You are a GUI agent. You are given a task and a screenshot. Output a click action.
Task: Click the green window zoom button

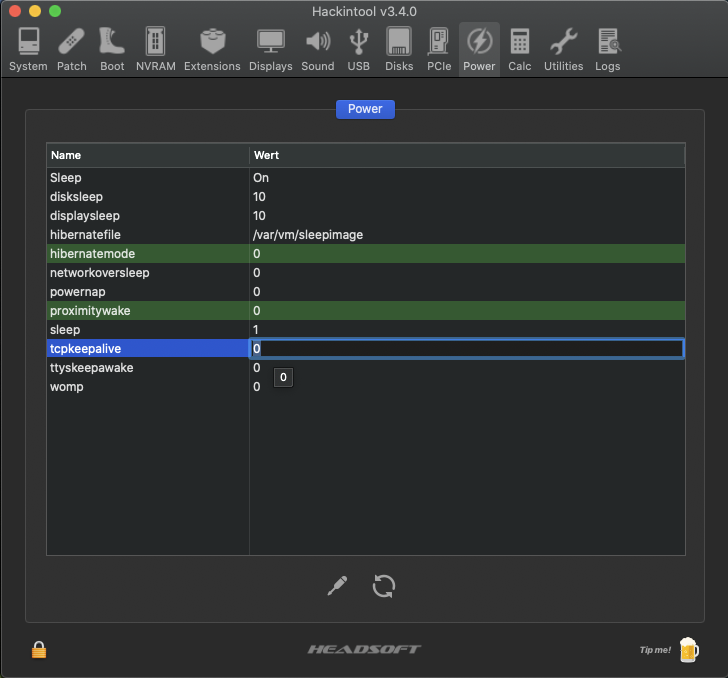tap(55, 11)
